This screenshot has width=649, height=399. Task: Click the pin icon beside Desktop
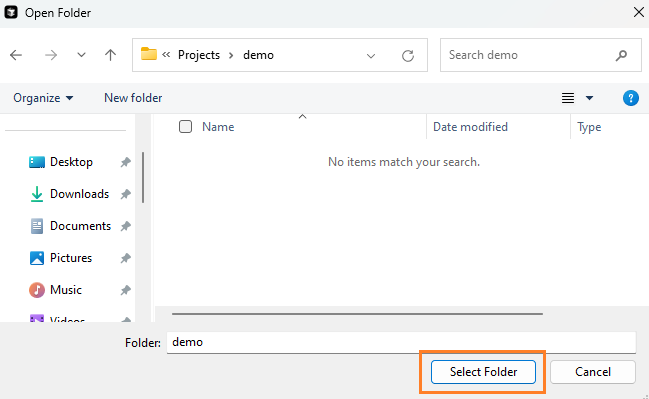pos(125,162)
